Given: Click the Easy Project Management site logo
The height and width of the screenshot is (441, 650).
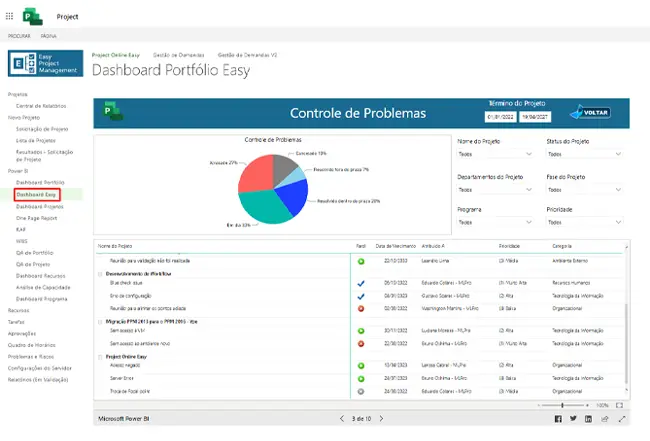Looking at the screenshot, I should pyautogui.click(x=46, y=63).
